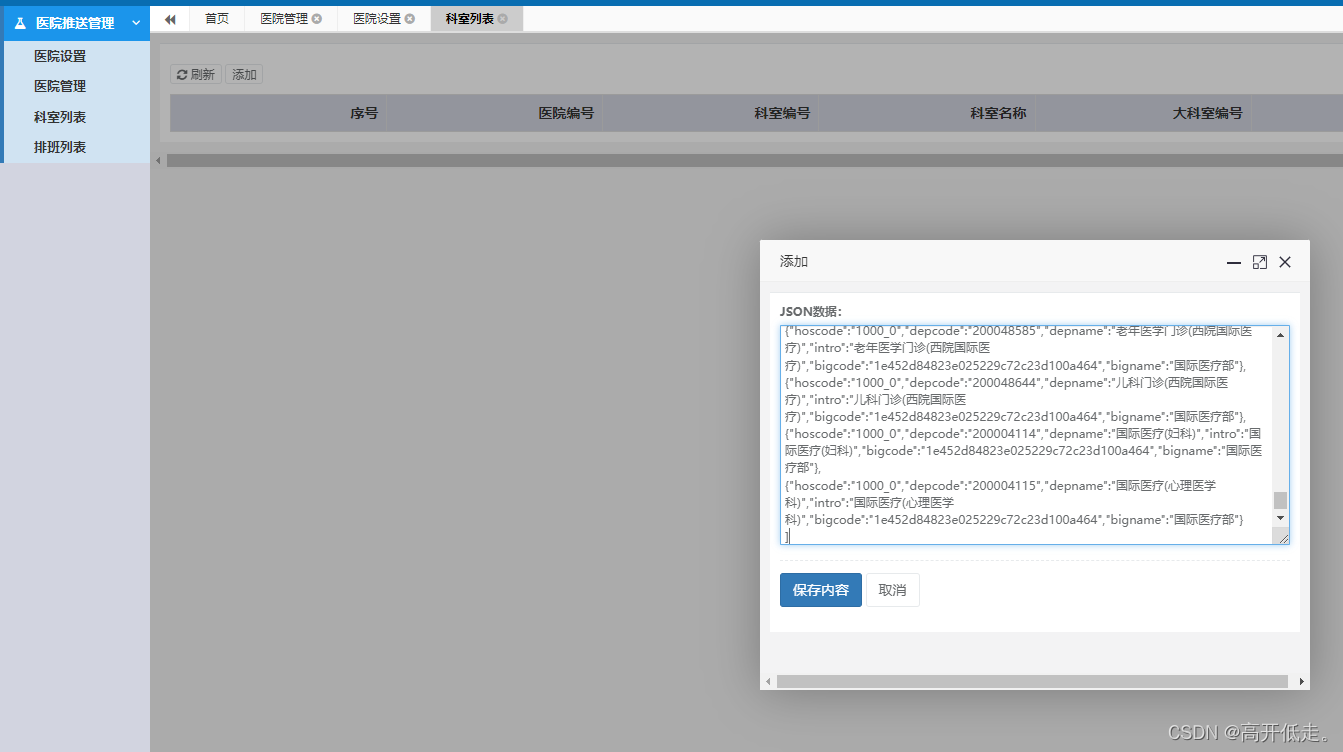Switch to the 医院管理 tab
This screenshot has height=752, width=1343.
pyautogui.click(x=284, y=18)
